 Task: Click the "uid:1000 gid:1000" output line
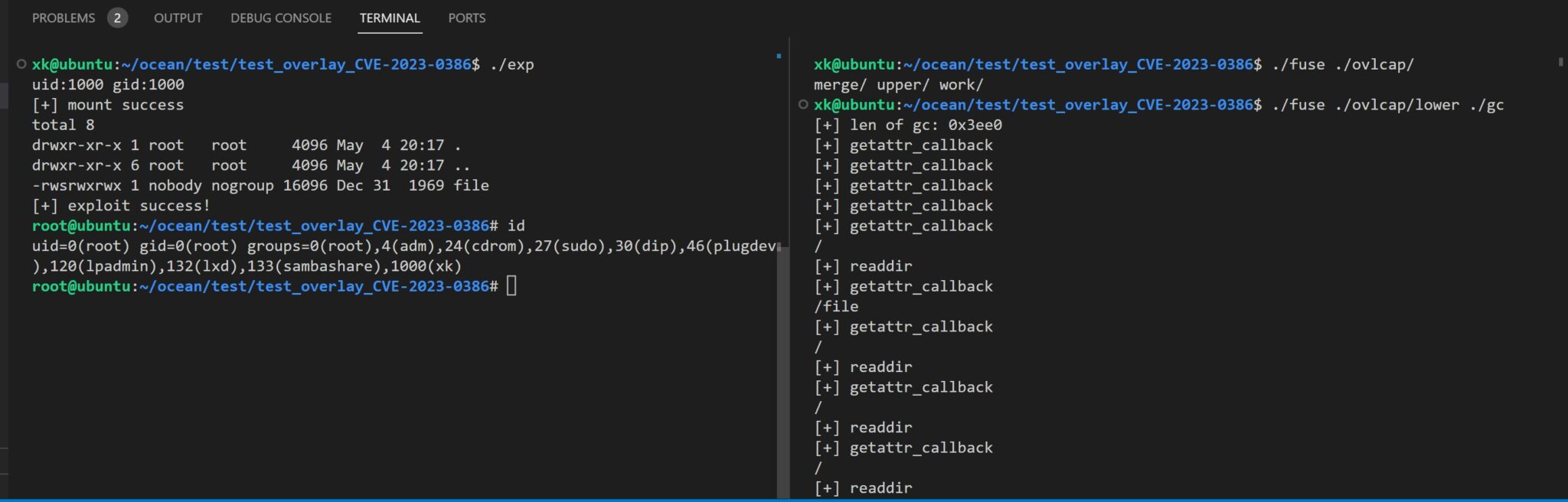108,84
